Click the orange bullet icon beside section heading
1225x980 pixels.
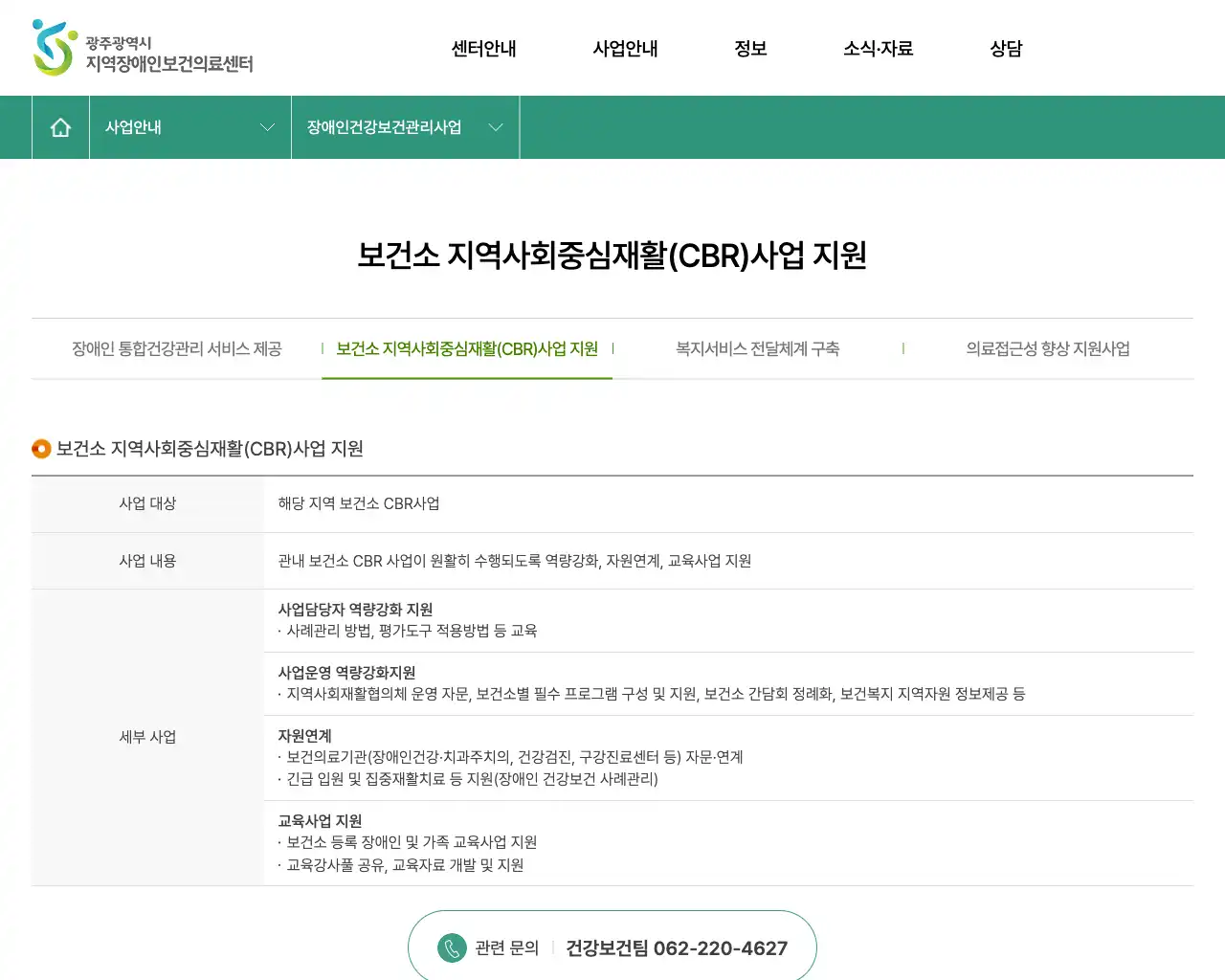click(x=41, y=449)
